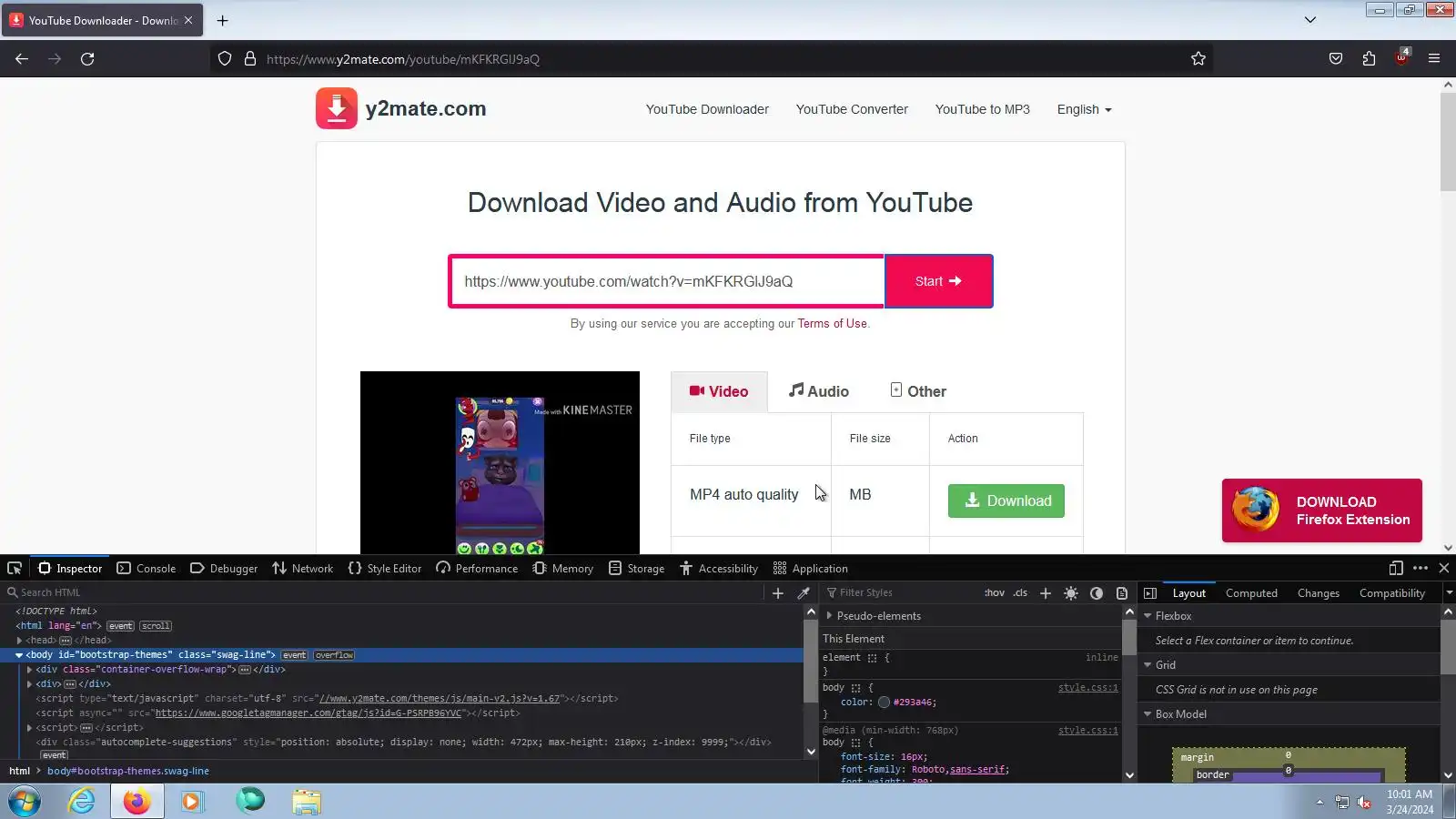Toggle dark color scheme simulation
Screen dimensions: 1456x819
(x=1097, y=592)
